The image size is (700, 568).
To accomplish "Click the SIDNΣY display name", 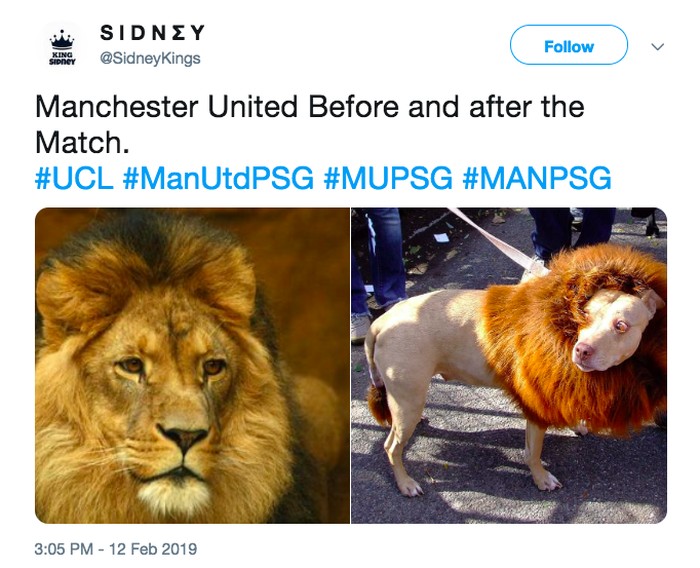I will click(152, 33).
